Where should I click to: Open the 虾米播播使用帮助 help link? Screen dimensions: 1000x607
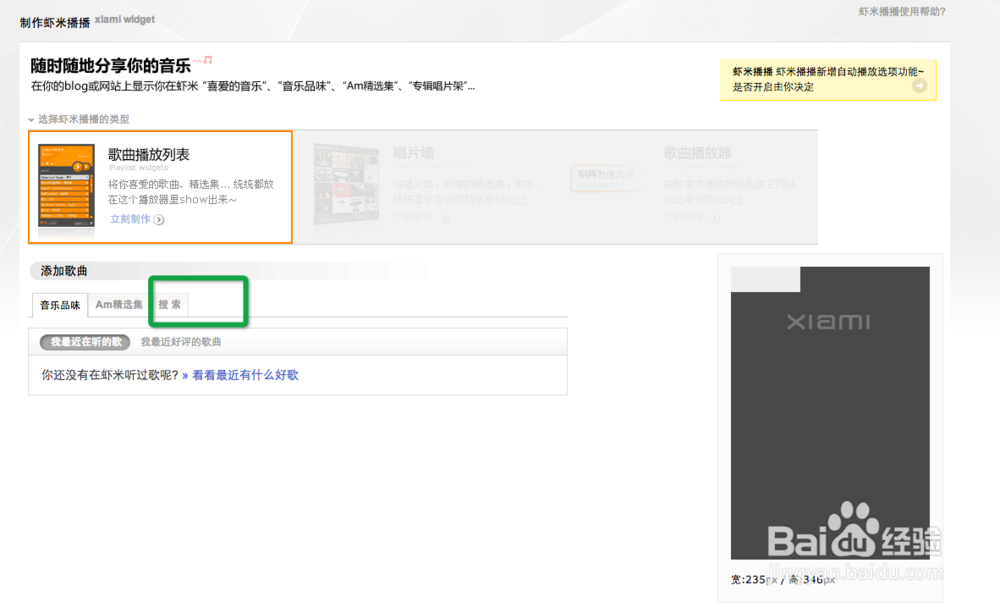[902, 11]
